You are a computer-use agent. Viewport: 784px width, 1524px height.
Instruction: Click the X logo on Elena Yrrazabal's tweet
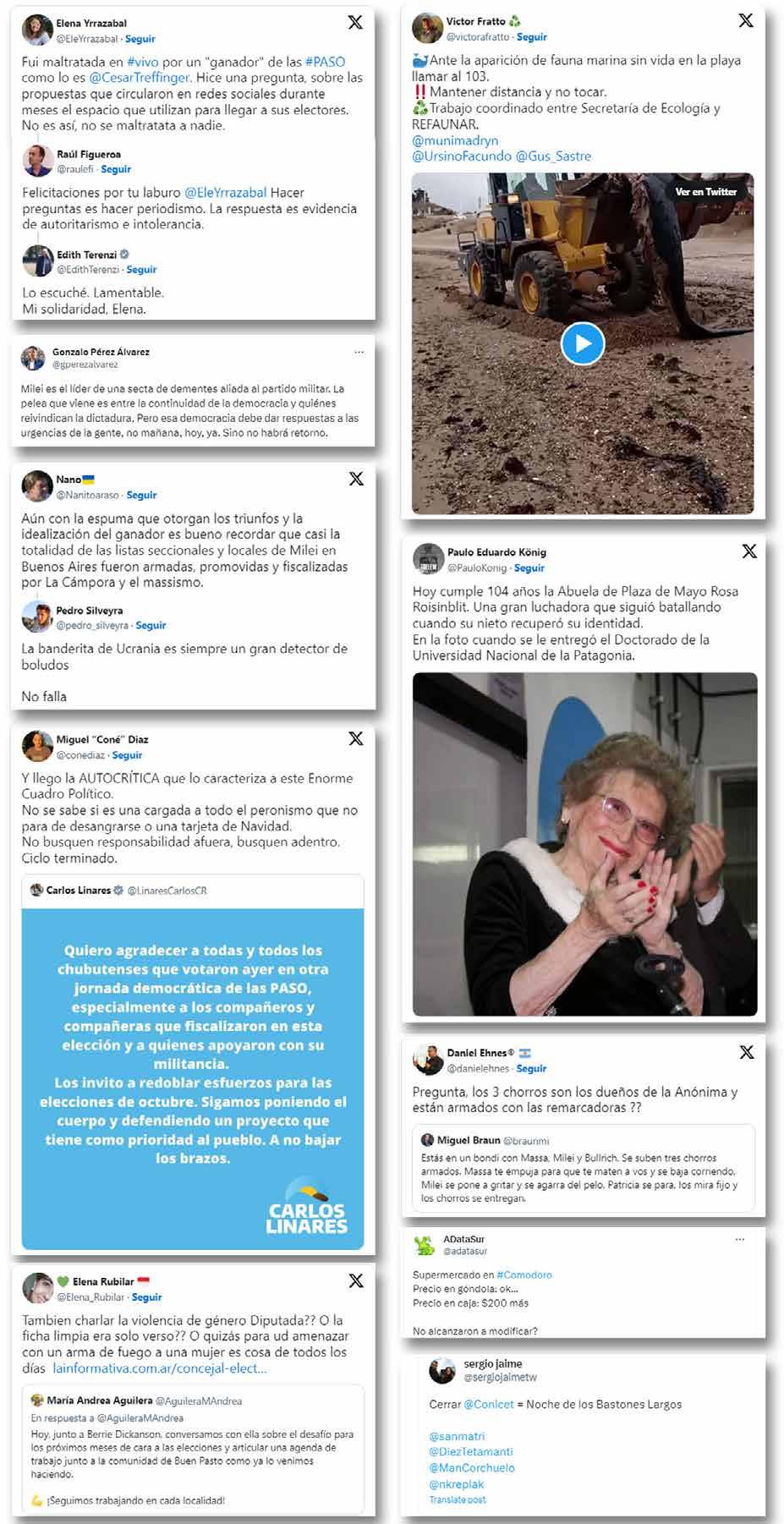355,22
